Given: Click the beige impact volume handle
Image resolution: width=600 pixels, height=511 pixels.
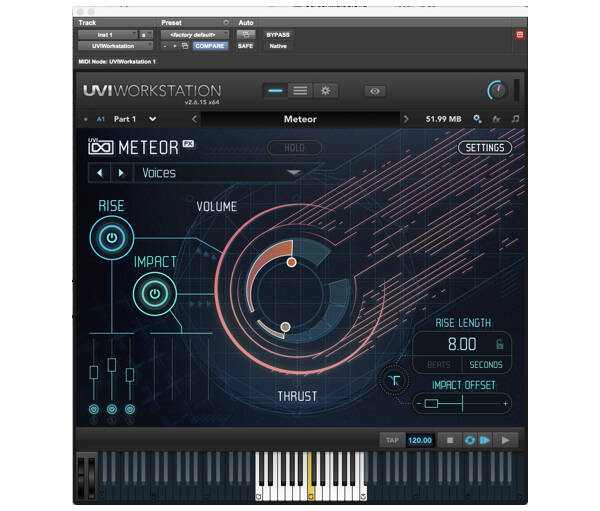Looking at the screenshot, I should pyautogui.click(x=285, y=327).
